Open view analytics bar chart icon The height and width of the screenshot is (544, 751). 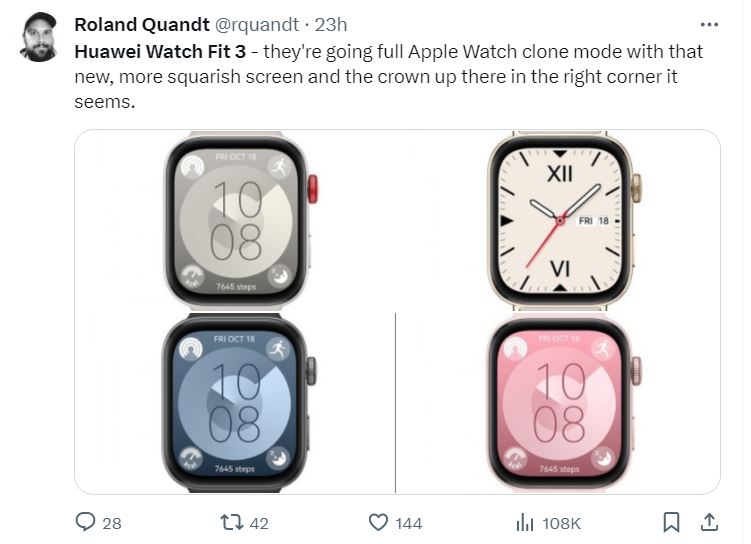pyautogui.click(x=524, y=522)
